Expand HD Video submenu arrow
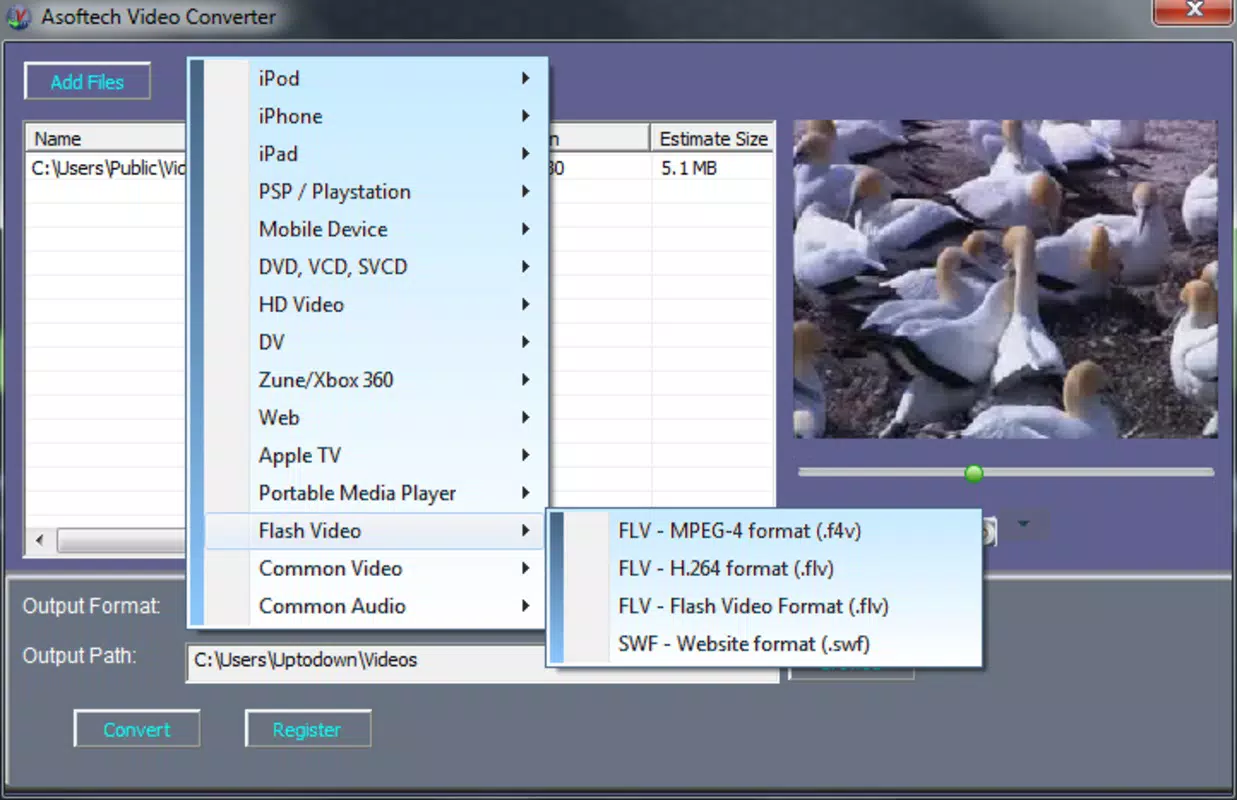Image resolution: width=1237 pixels, height=800 pixels. 525,304
